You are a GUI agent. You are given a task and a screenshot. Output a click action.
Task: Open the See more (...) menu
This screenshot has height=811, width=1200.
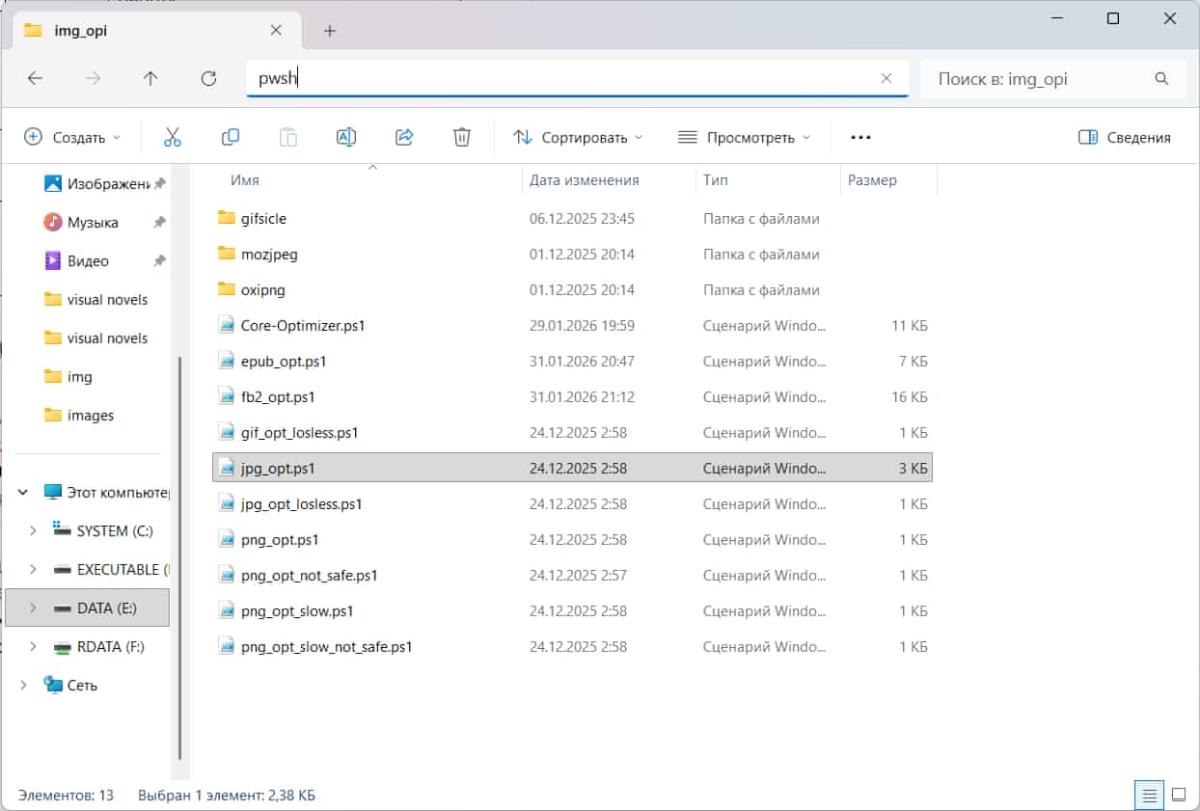pyautogui.click(x=860, y=137)
